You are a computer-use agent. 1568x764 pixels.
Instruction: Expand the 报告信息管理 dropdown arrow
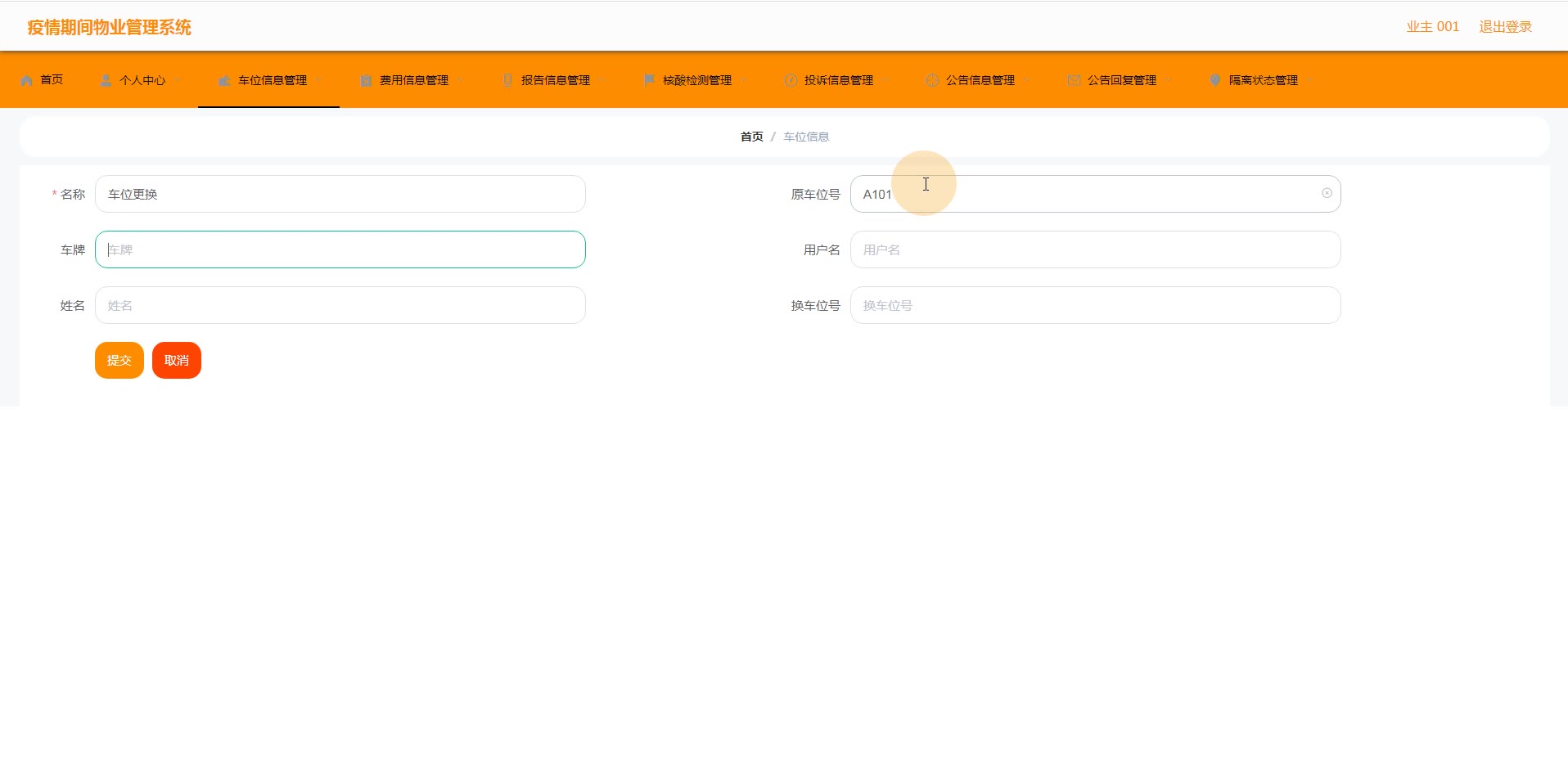602,80
